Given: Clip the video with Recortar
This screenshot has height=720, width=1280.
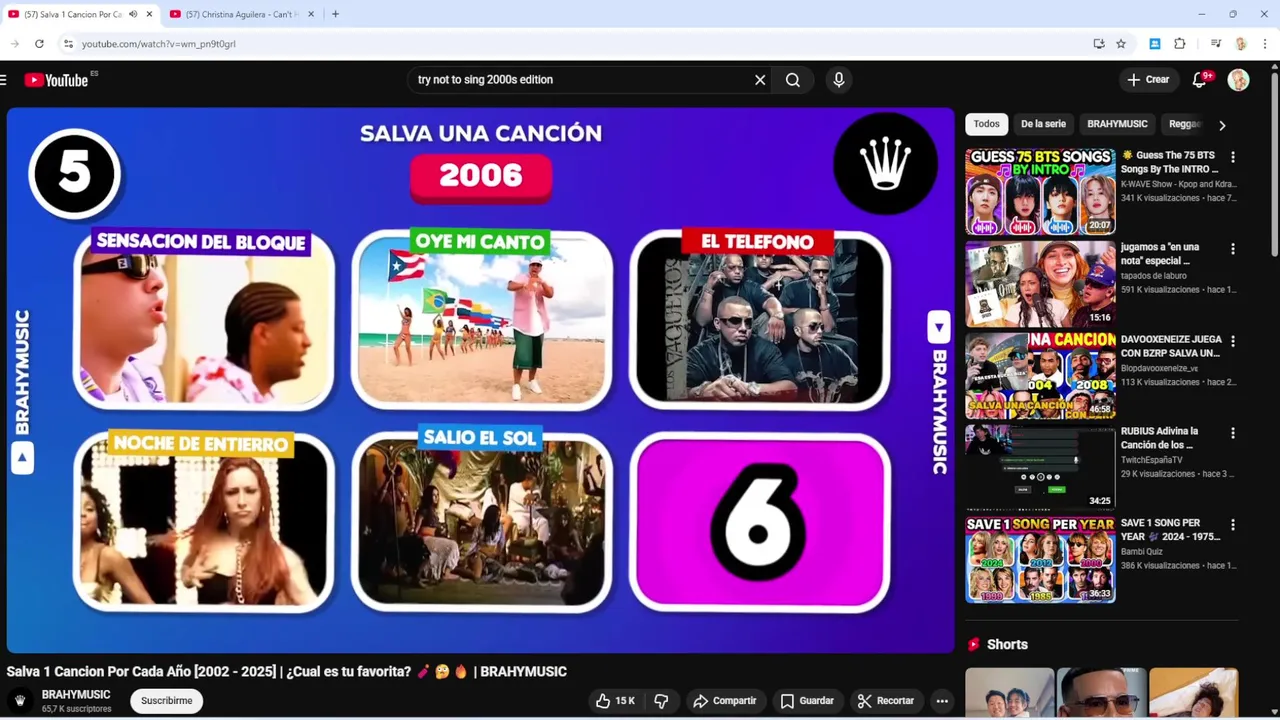Looking at the screenshot, I should point(886,701).
